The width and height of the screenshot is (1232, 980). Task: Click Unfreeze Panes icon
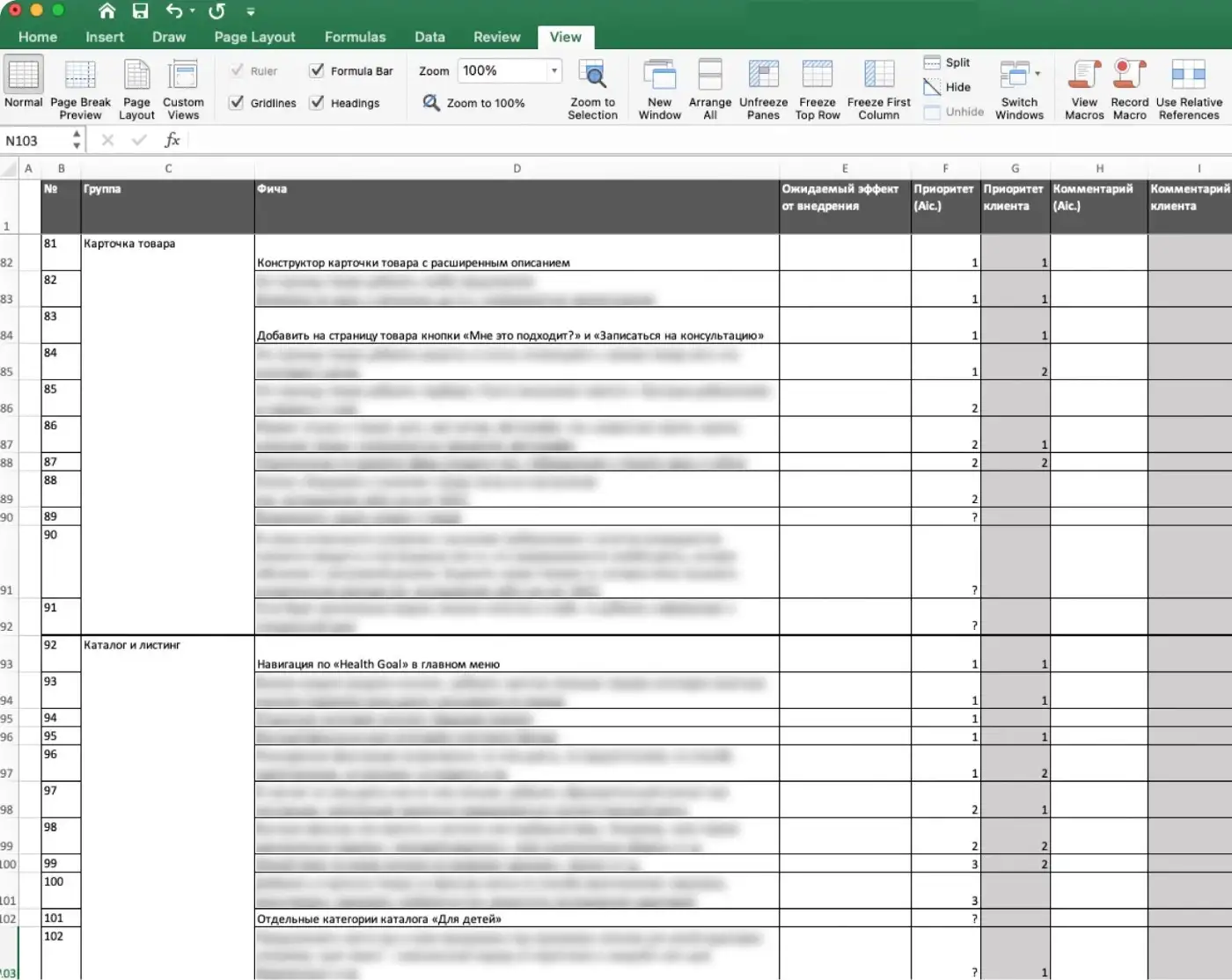(763, 77)
